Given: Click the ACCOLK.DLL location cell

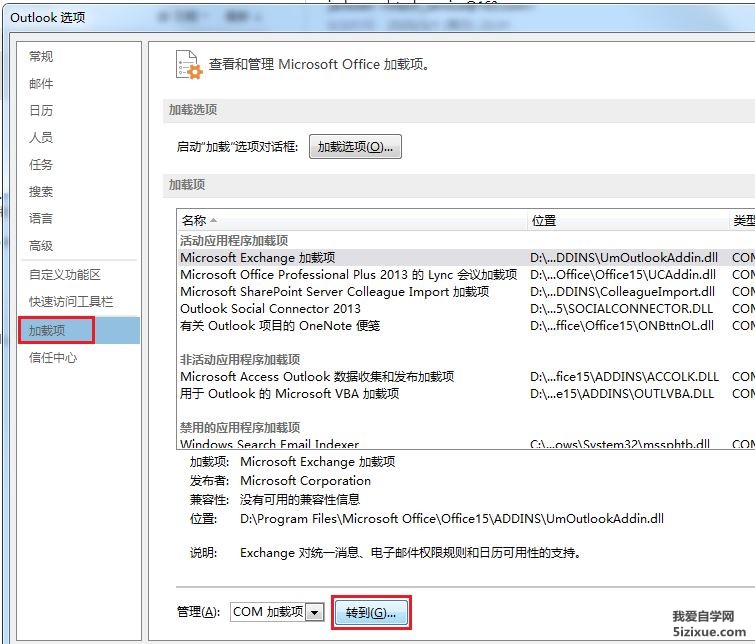Looking at the screenshot, I should [x=624, y=376].
